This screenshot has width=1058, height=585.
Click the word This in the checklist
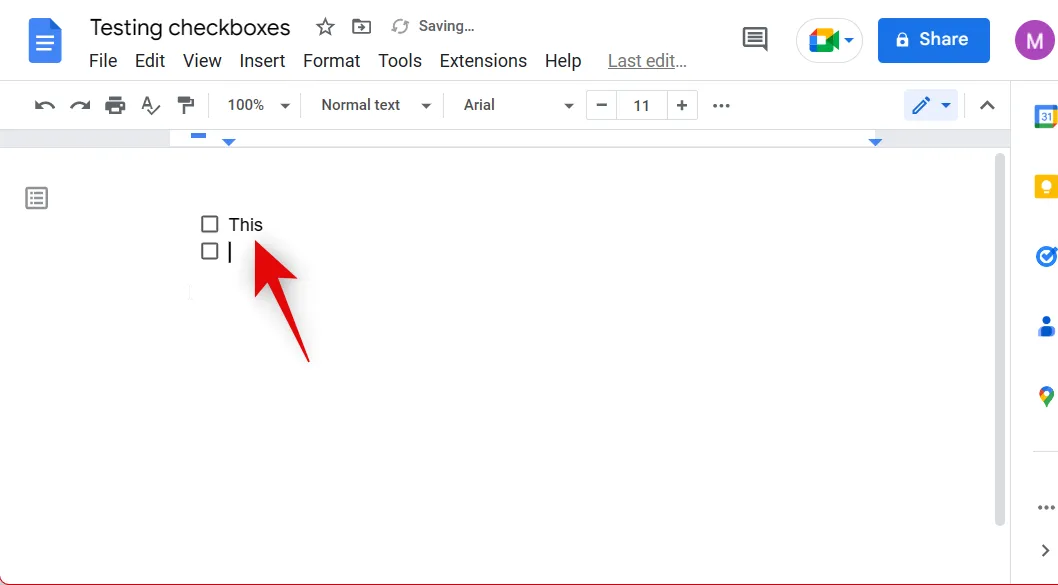click(246, 225)
